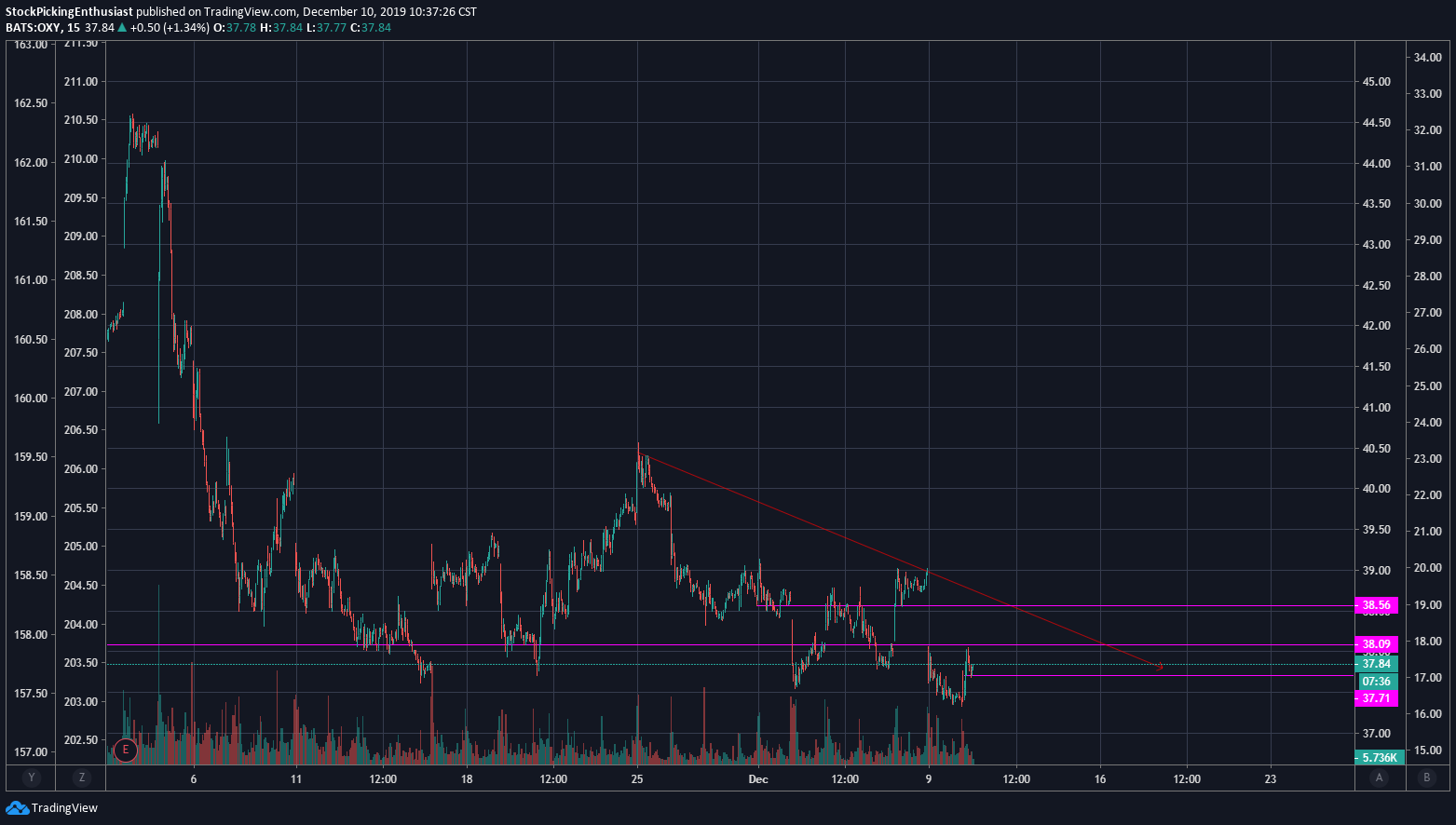1456x825 pixels.
Task: Toggle the A auto-scale button
Action: [1380, 778]
